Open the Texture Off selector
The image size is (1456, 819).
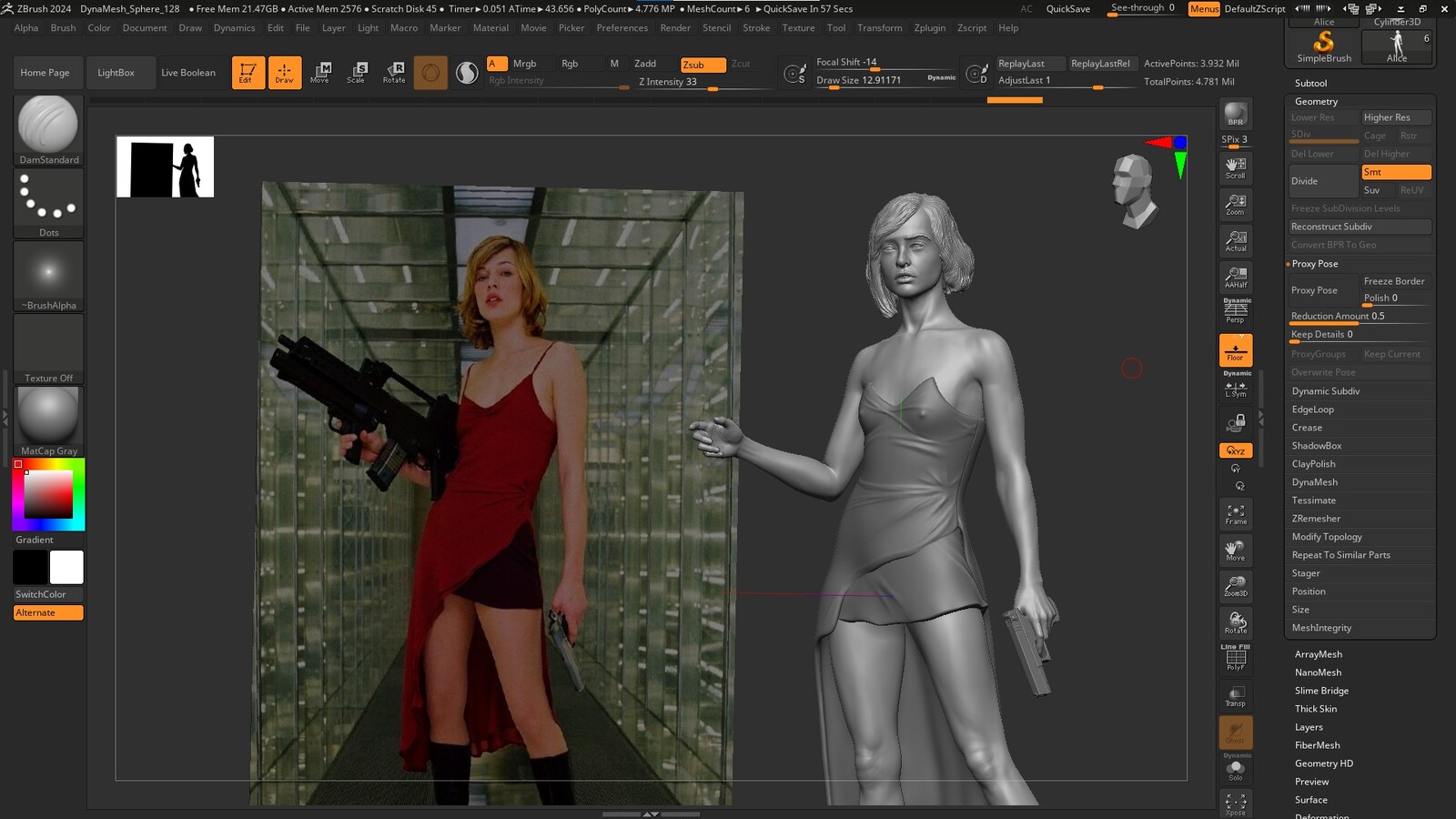pos(48,349)
